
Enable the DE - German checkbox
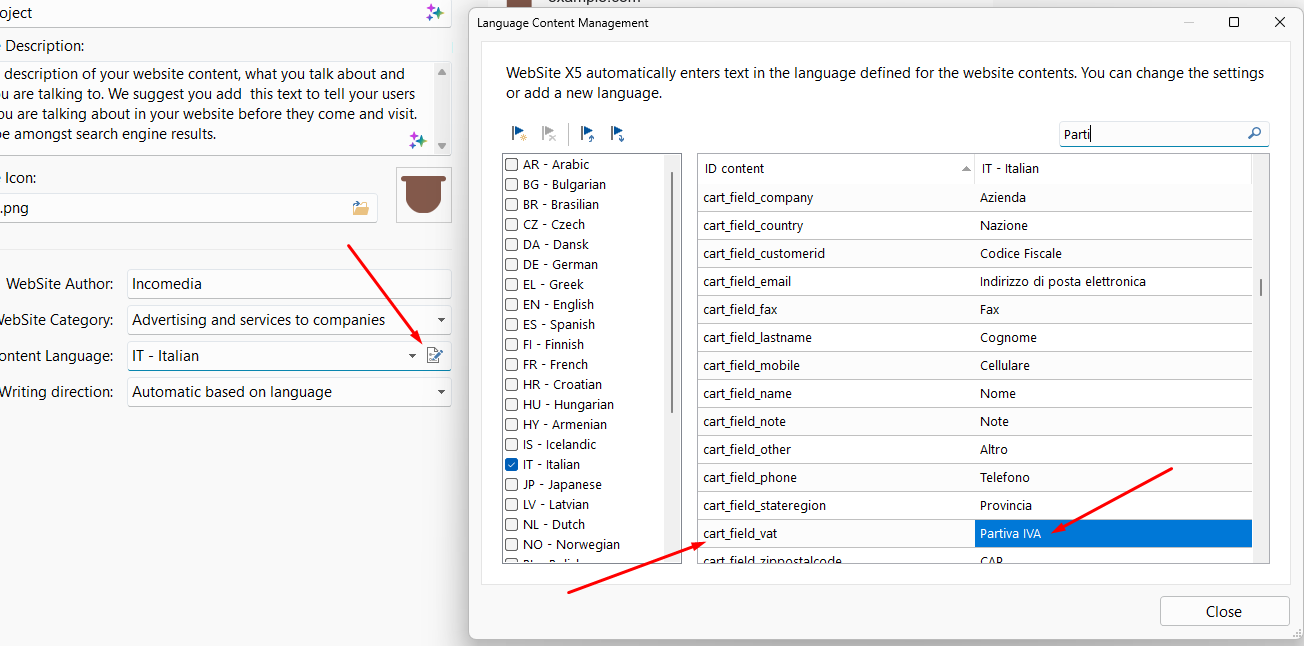tap(512, 265)
